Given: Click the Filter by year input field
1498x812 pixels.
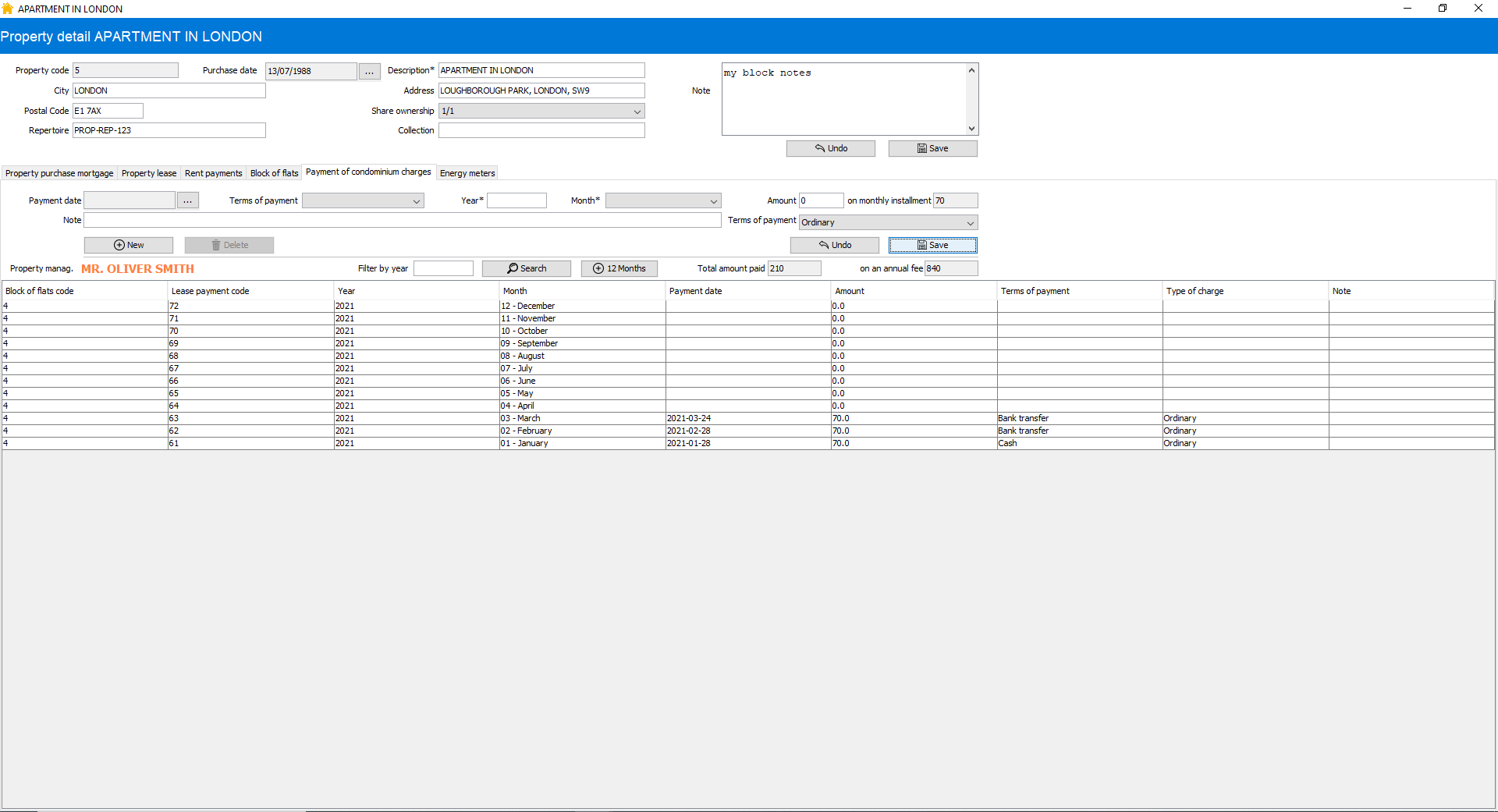Looking at the screenshot, I should pyautogui.click(x=443, y=268).
